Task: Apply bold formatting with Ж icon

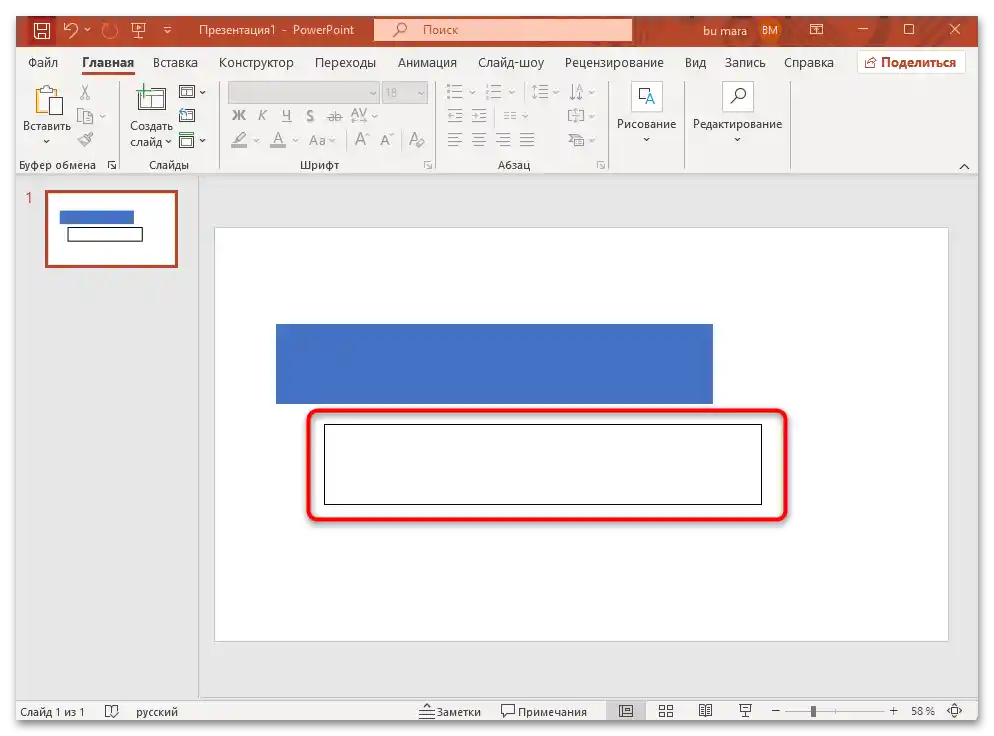Action: [x=239, y=116]
